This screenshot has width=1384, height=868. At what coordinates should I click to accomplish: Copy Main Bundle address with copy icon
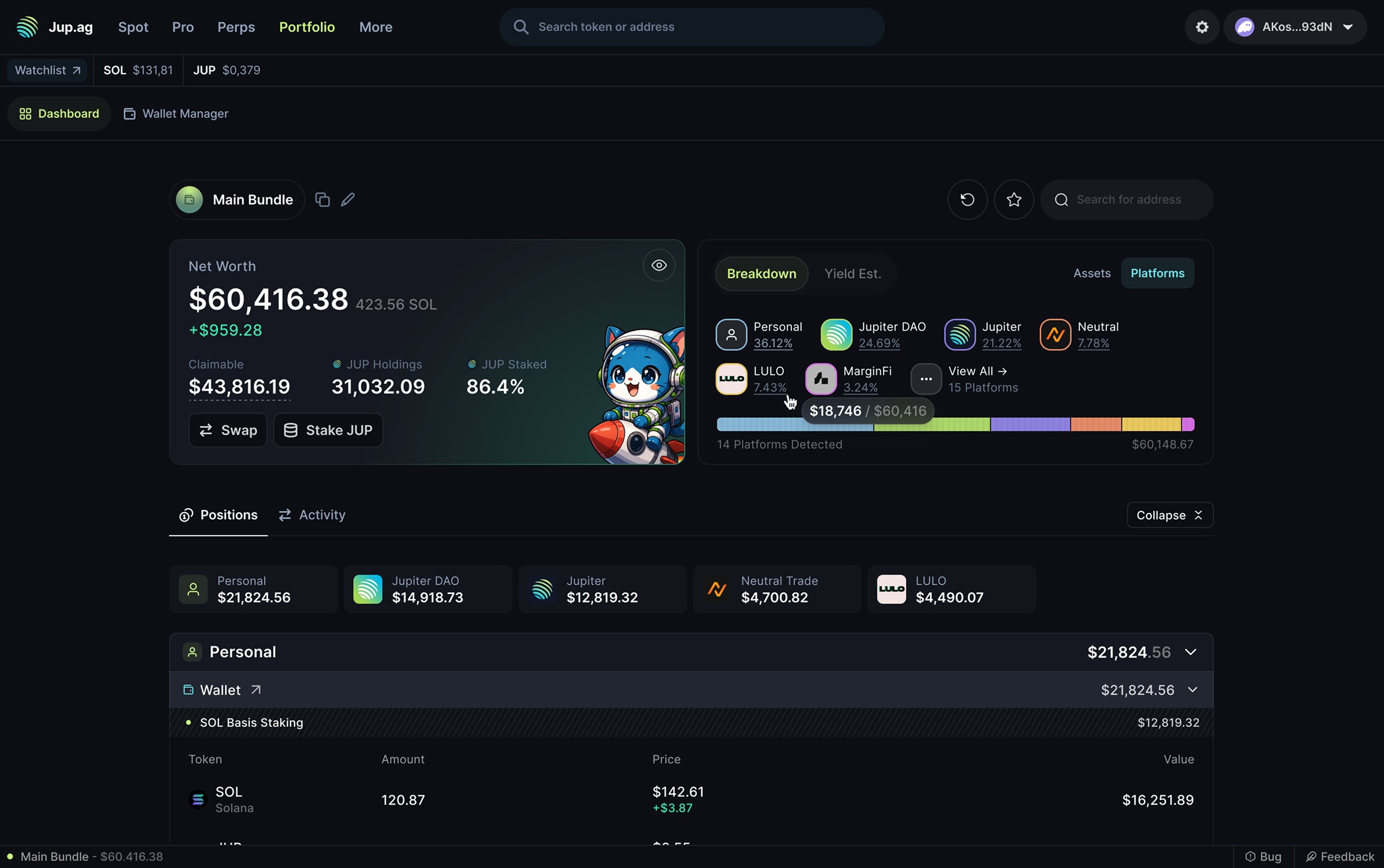(x=322, y=200)
